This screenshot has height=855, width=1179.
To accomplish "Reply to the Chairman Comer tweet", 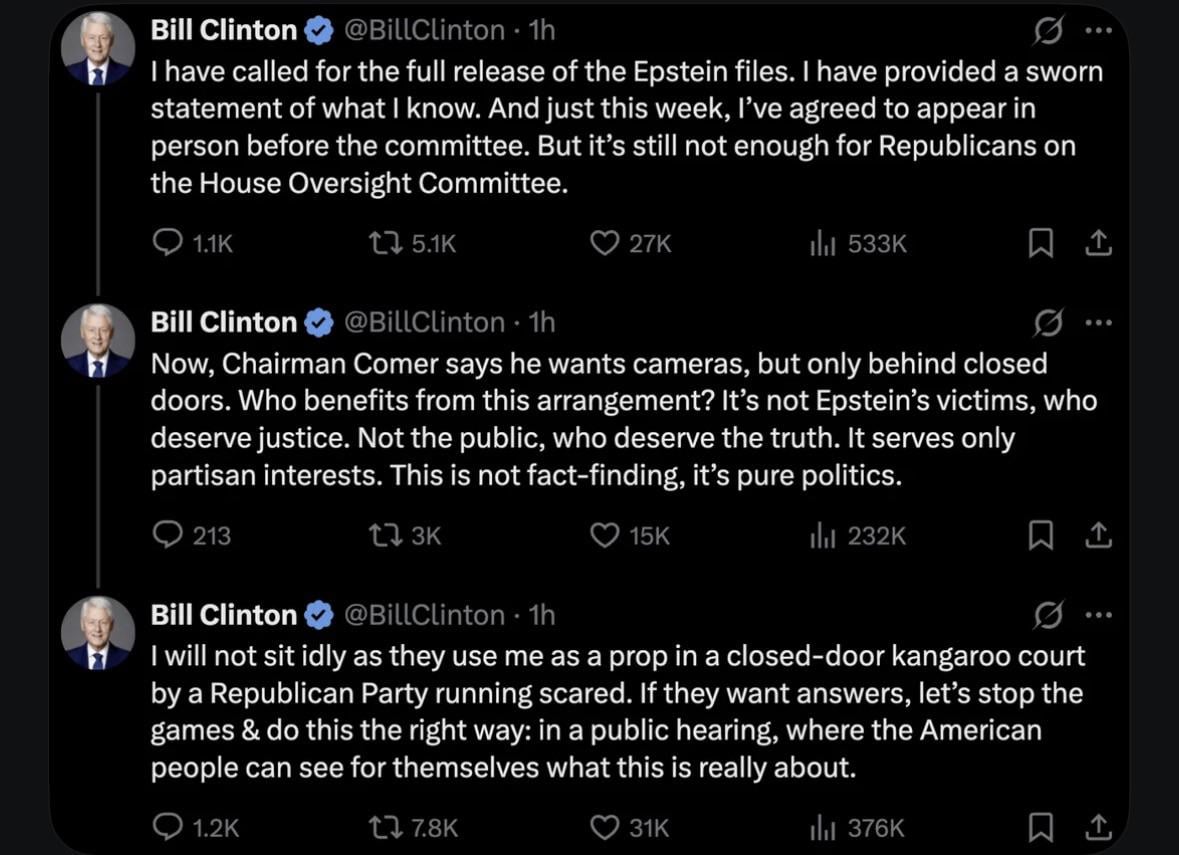I will coord(167,536).
